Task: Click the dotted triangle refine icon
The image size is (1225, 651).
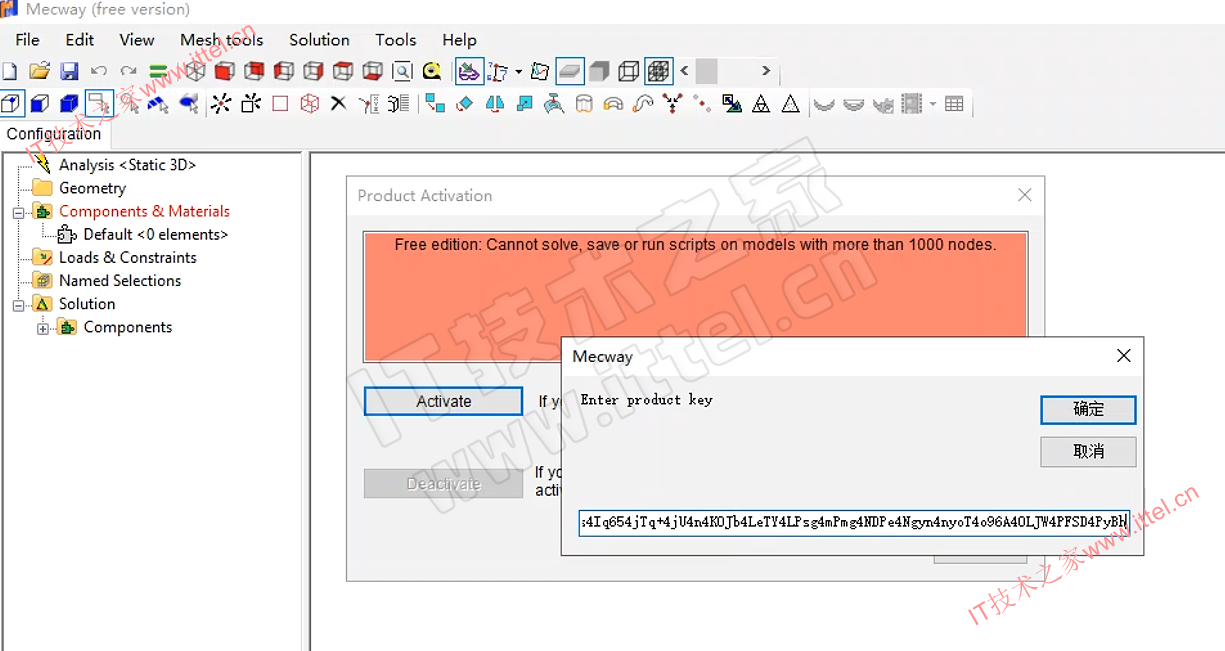Action: tap(791, 103)
